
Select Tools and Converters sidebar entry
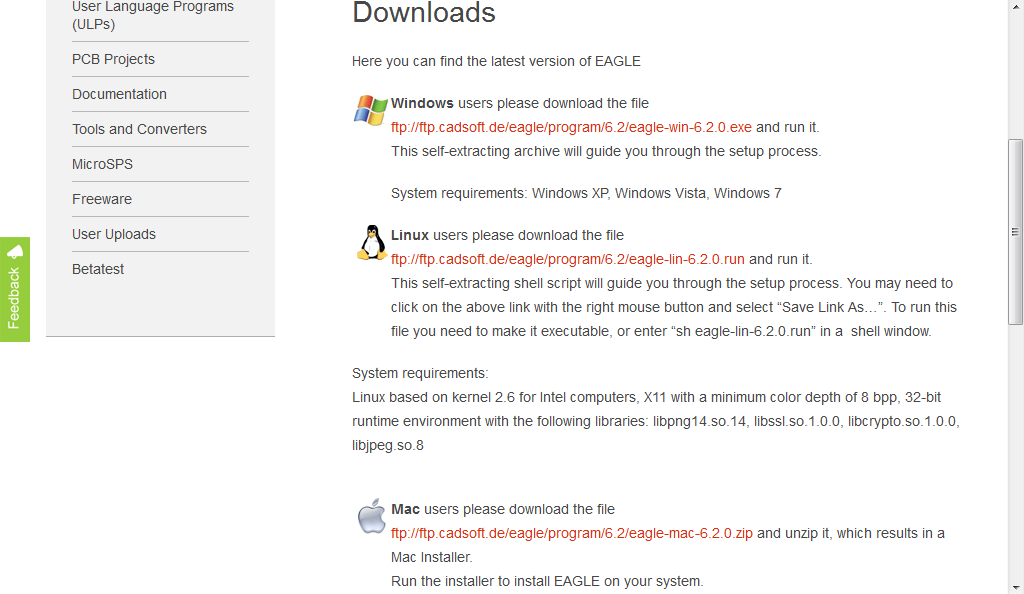(139, 129)
